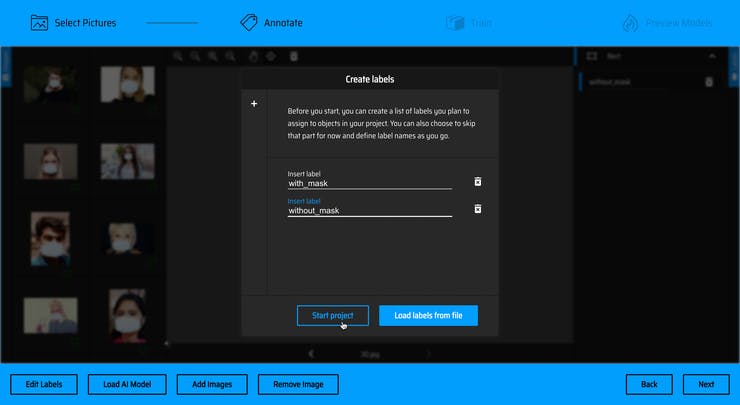The width and height of the screenshot is (740, 405).
Task: Collapse the Rect panel using its chevron
Action: point(712,57)
